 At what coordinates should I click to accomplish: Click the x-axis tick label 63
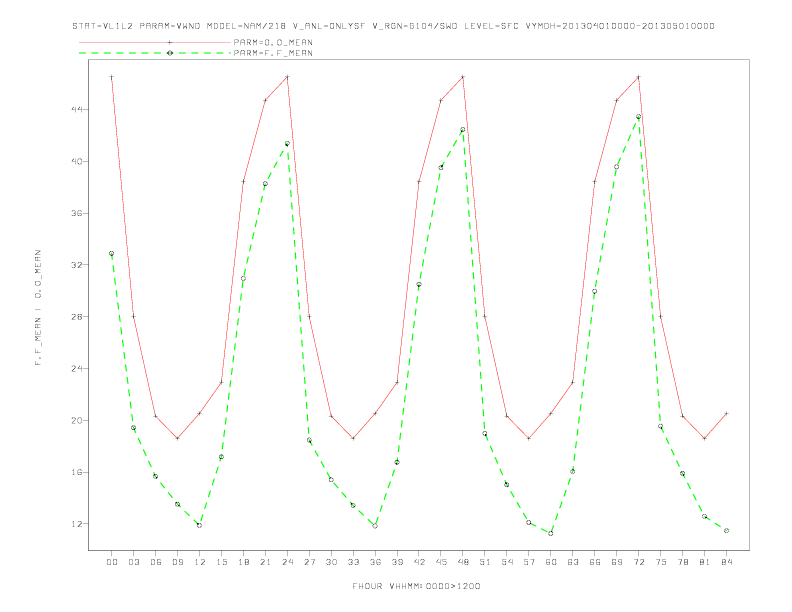573,562
